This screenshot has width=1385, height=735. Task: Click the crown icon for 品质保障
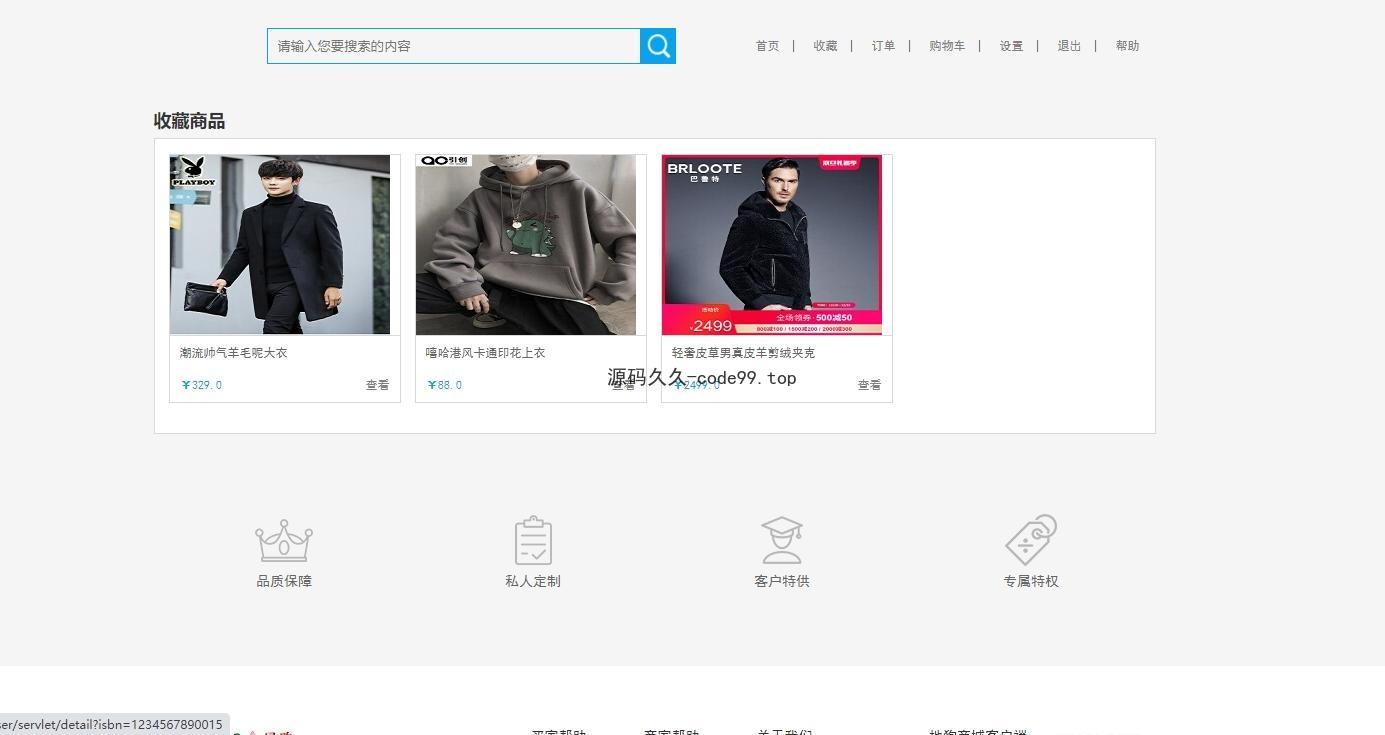(284, 541)
